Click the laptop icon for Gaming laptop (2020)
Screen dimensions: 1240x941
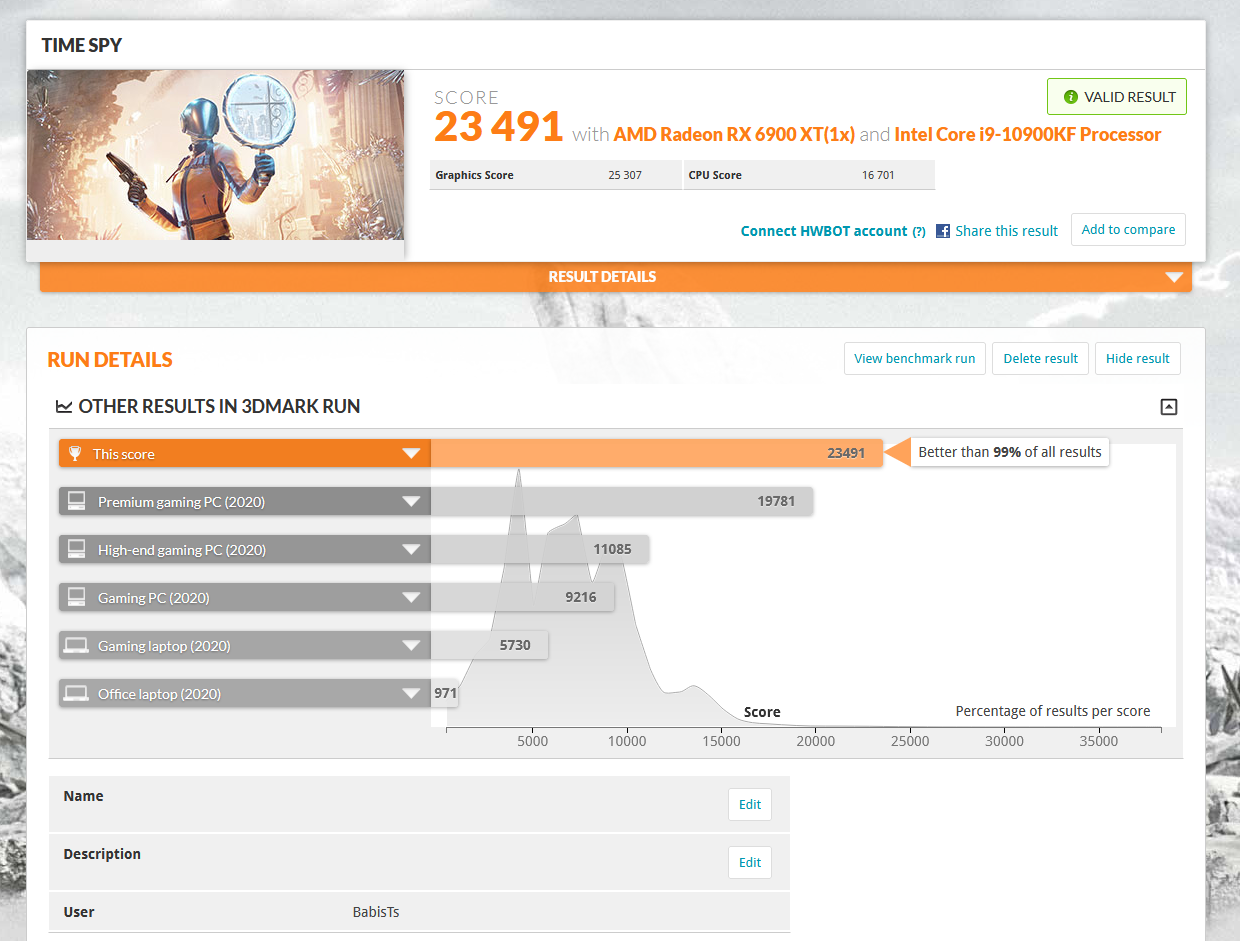[x=77, y=646]
